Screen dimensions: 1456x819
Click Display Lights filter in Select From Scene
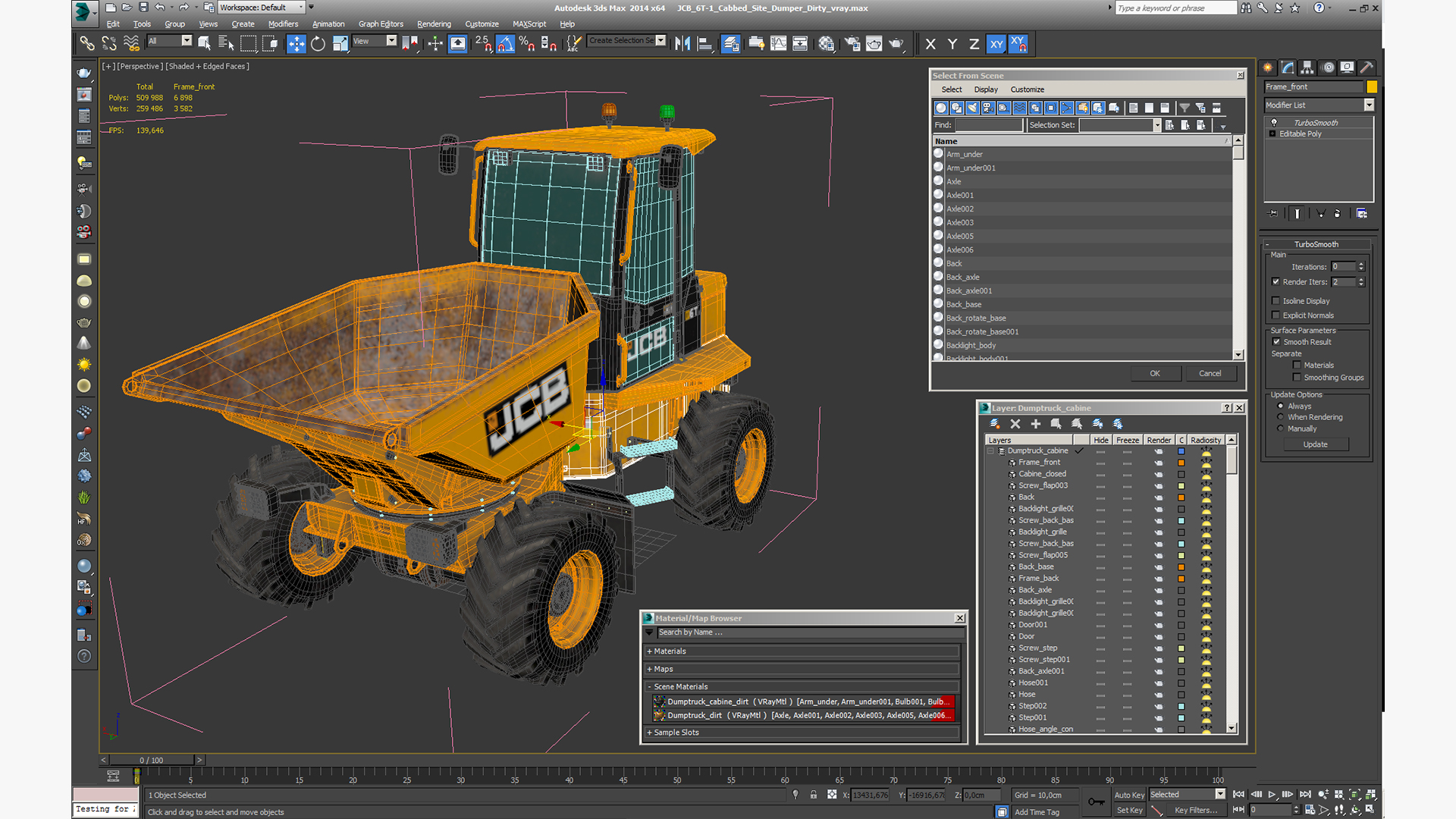click(x=973, y=108)
